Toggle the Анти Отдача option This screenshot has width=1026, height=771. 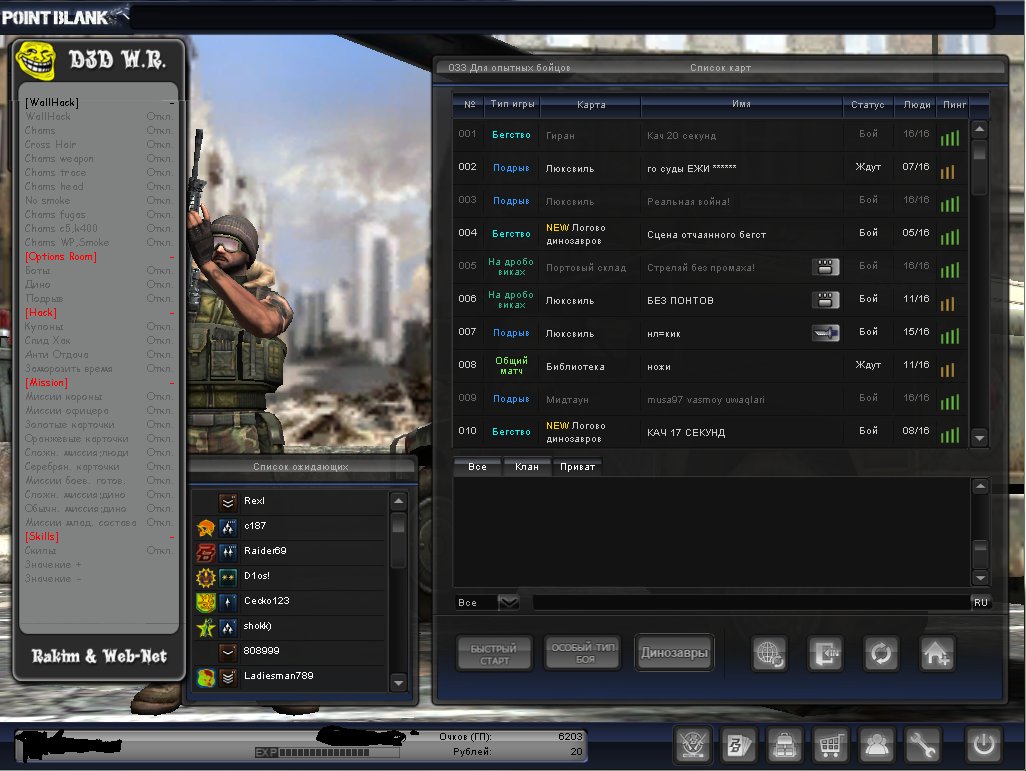pyautogui.click(x=99, y=354)
